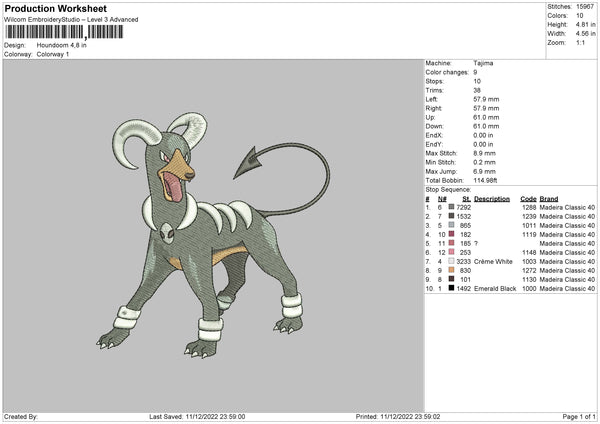Image resolution: width=600 pixels, height=424 pixels.
Task: Click the Max Stitch value '8.9 mm'
Action: (x=484, y=153)
